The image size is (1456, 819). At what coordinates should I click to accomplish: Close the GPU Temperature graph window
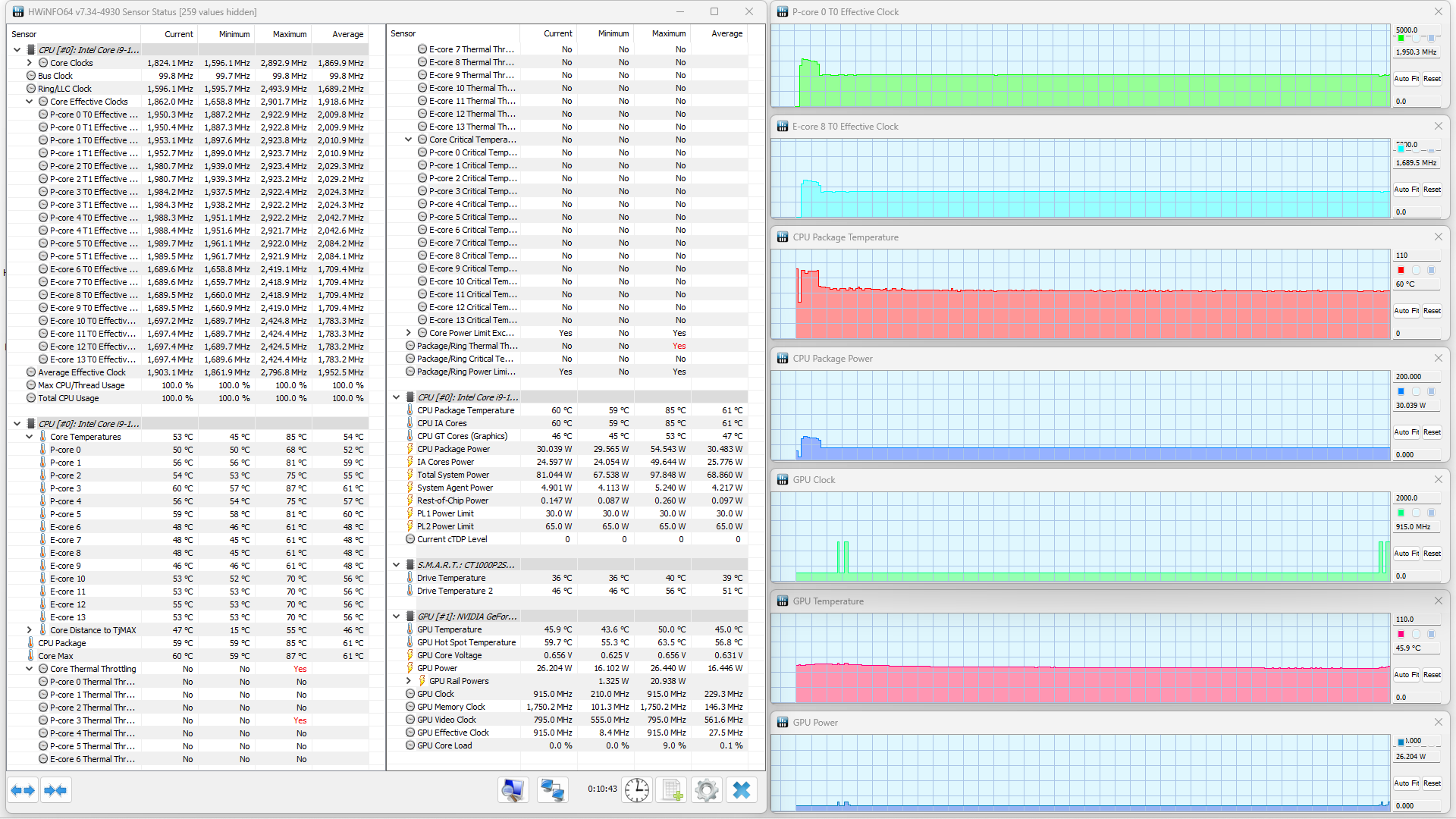[x=1438, y=601]
